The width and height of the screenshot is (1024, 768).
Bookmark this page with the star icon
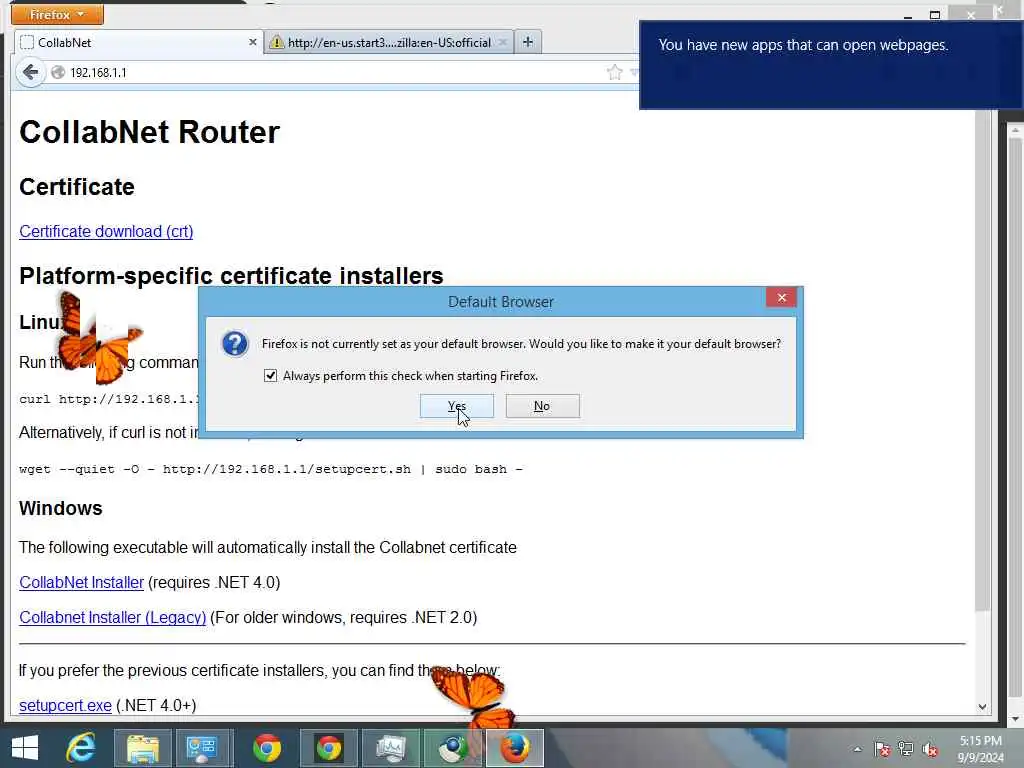(x=615, y=72)
